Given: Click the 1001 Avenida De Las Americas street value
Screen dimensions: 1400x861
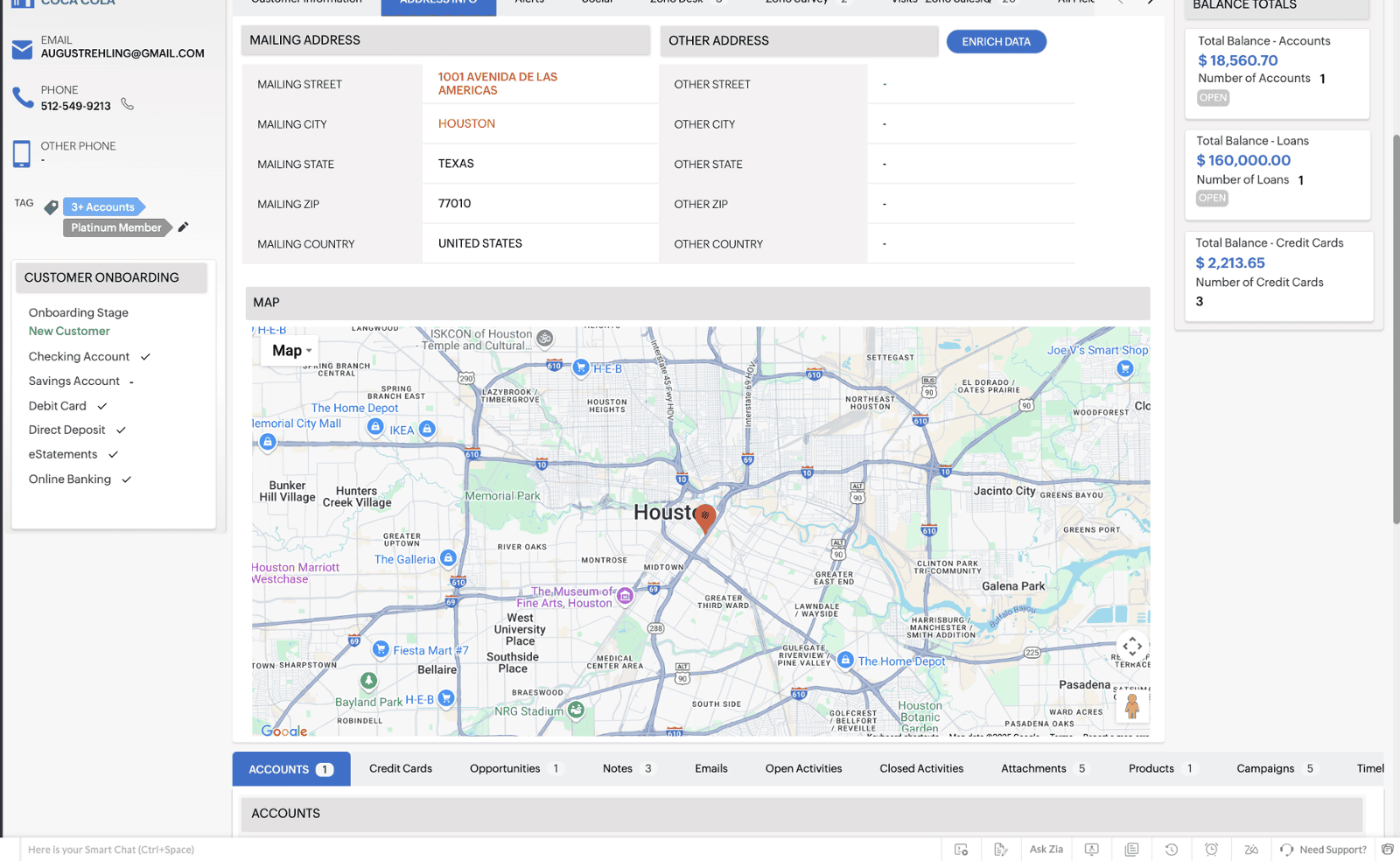Looking at the screenshot, I should [x=498, y=84].
